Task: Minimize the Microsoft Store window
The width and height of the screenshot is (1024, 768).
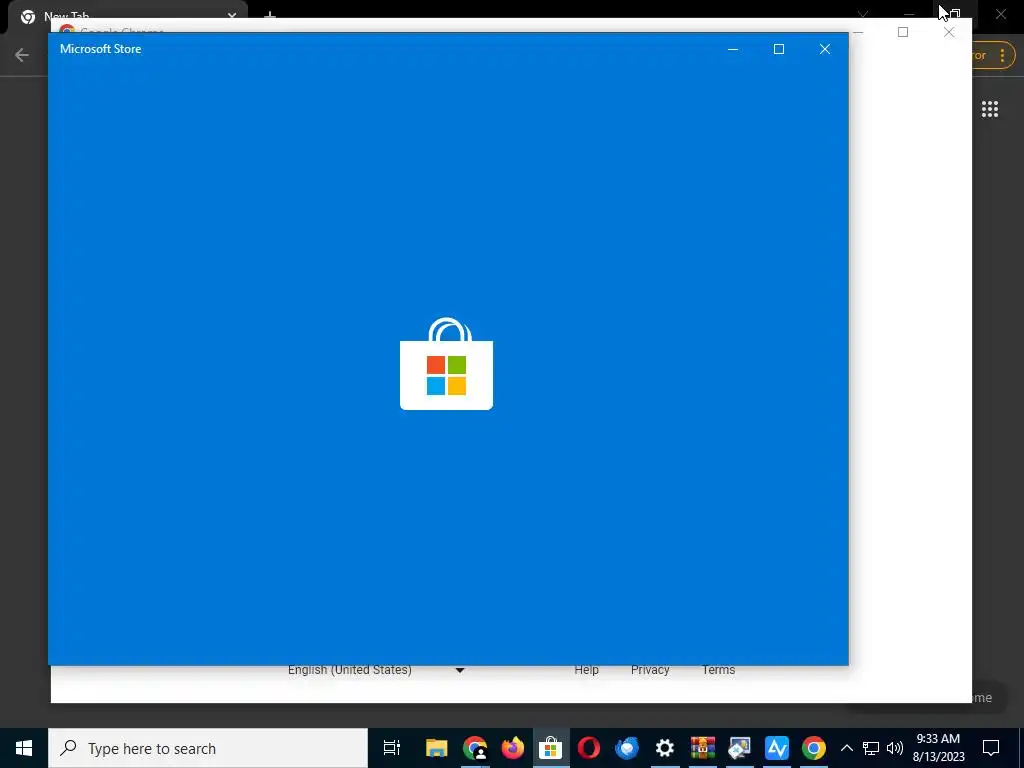Action: click(x=733, y=49)
